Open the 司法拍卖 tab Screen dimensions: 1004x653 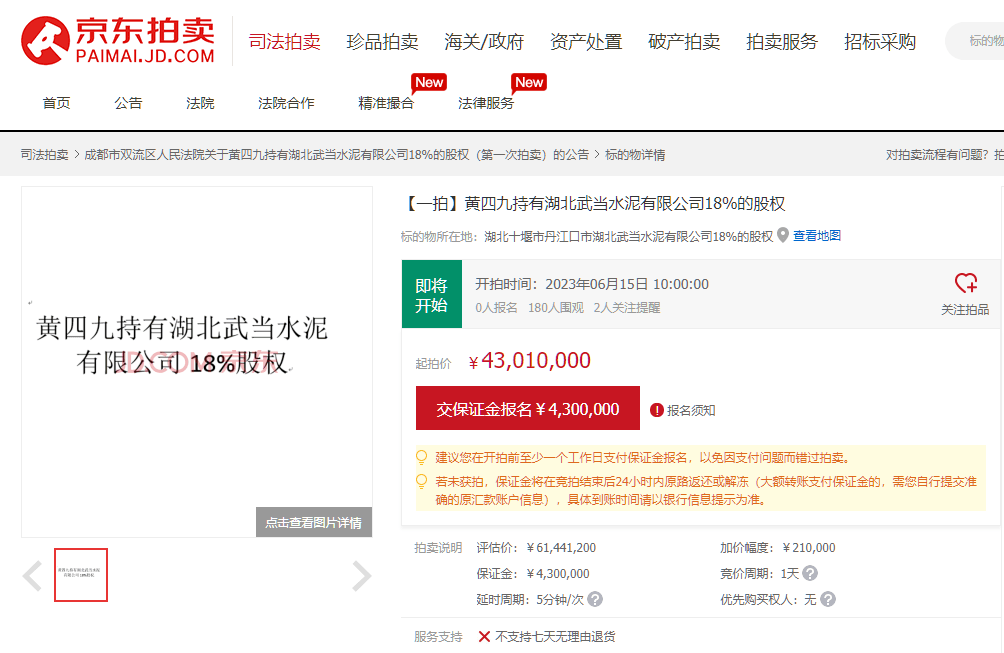click(284, 42)
